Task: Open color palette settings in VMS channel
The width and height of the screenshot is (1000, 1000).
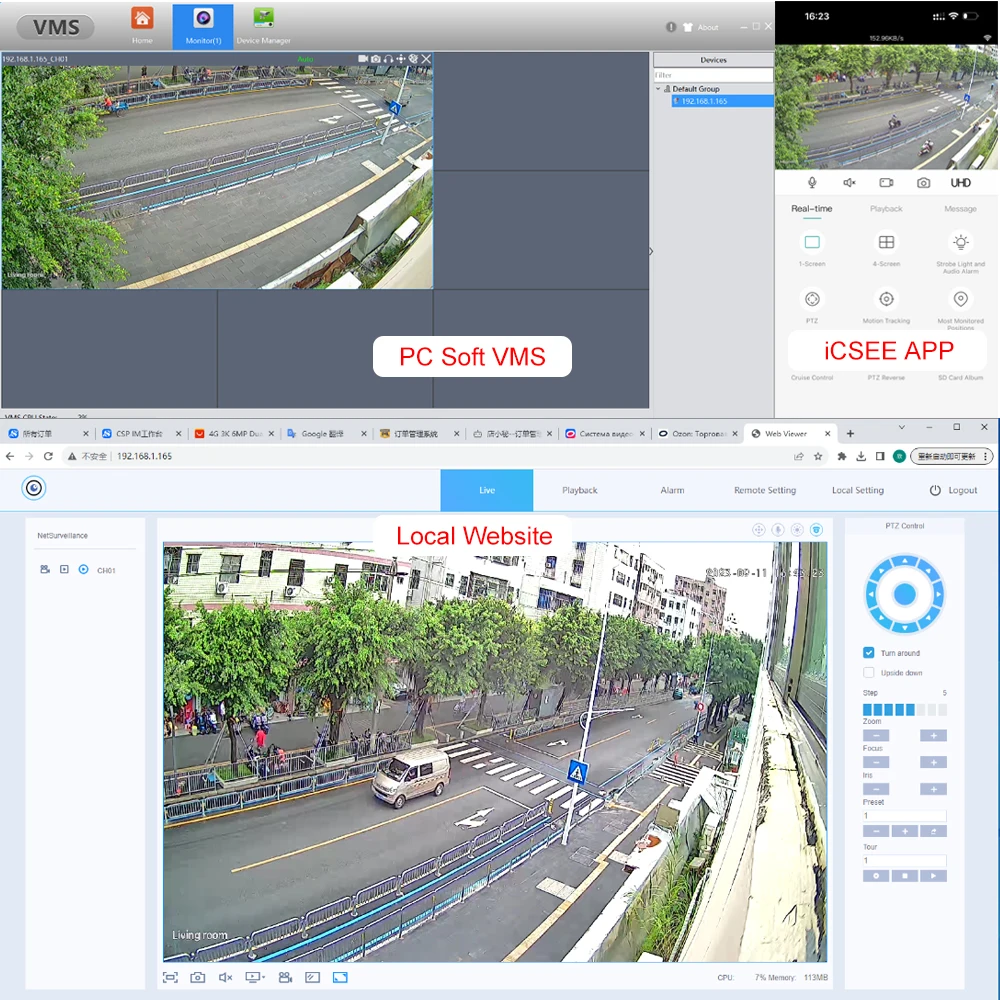Action: point(413,59)
